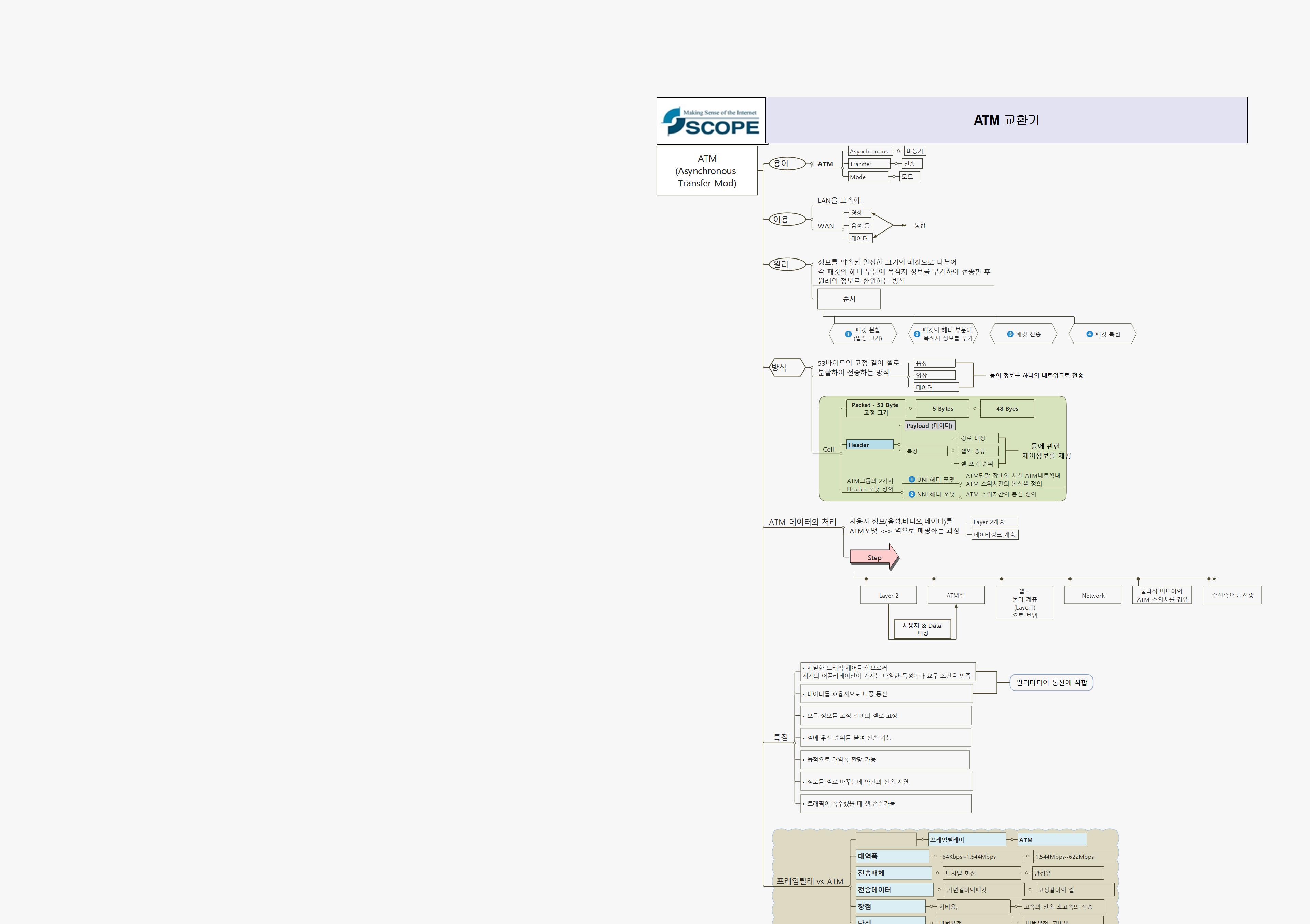Select the ATM (Asynchronous Transfer Mod) root box

[x=706, y=170]
